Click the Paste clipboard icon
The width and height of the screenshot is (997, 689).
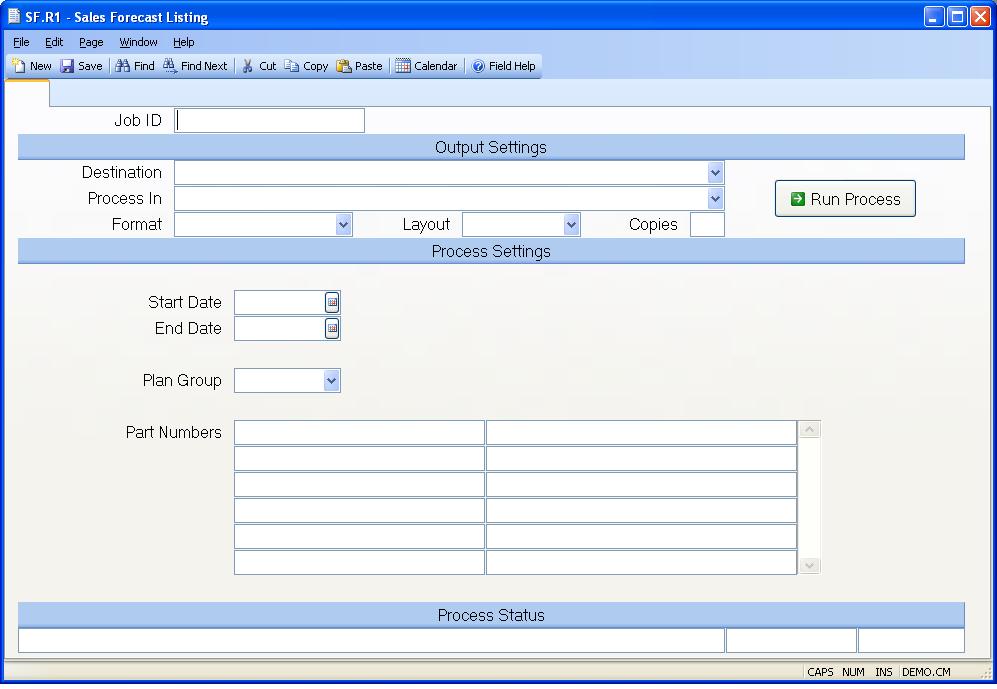pos(344,66)
